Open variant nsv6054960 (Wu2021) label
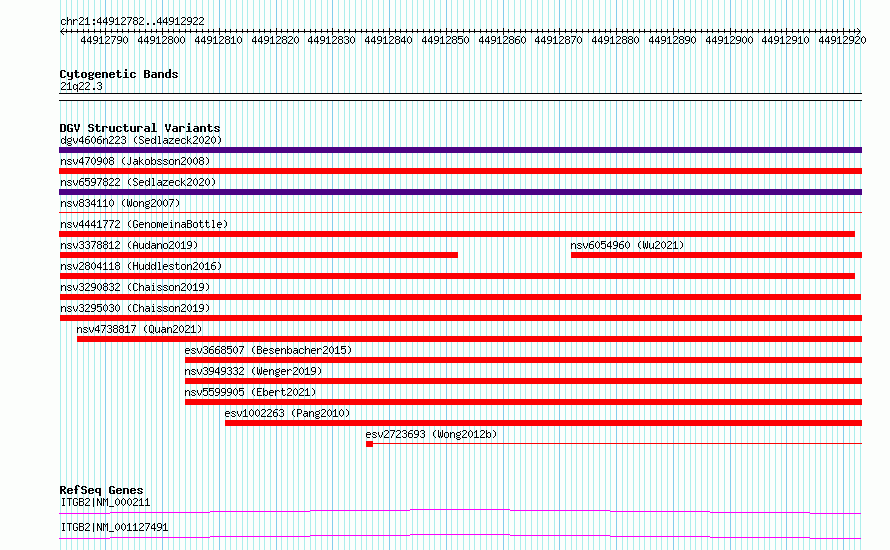This screenshot has width=890, height=550. tap(627, 245)
